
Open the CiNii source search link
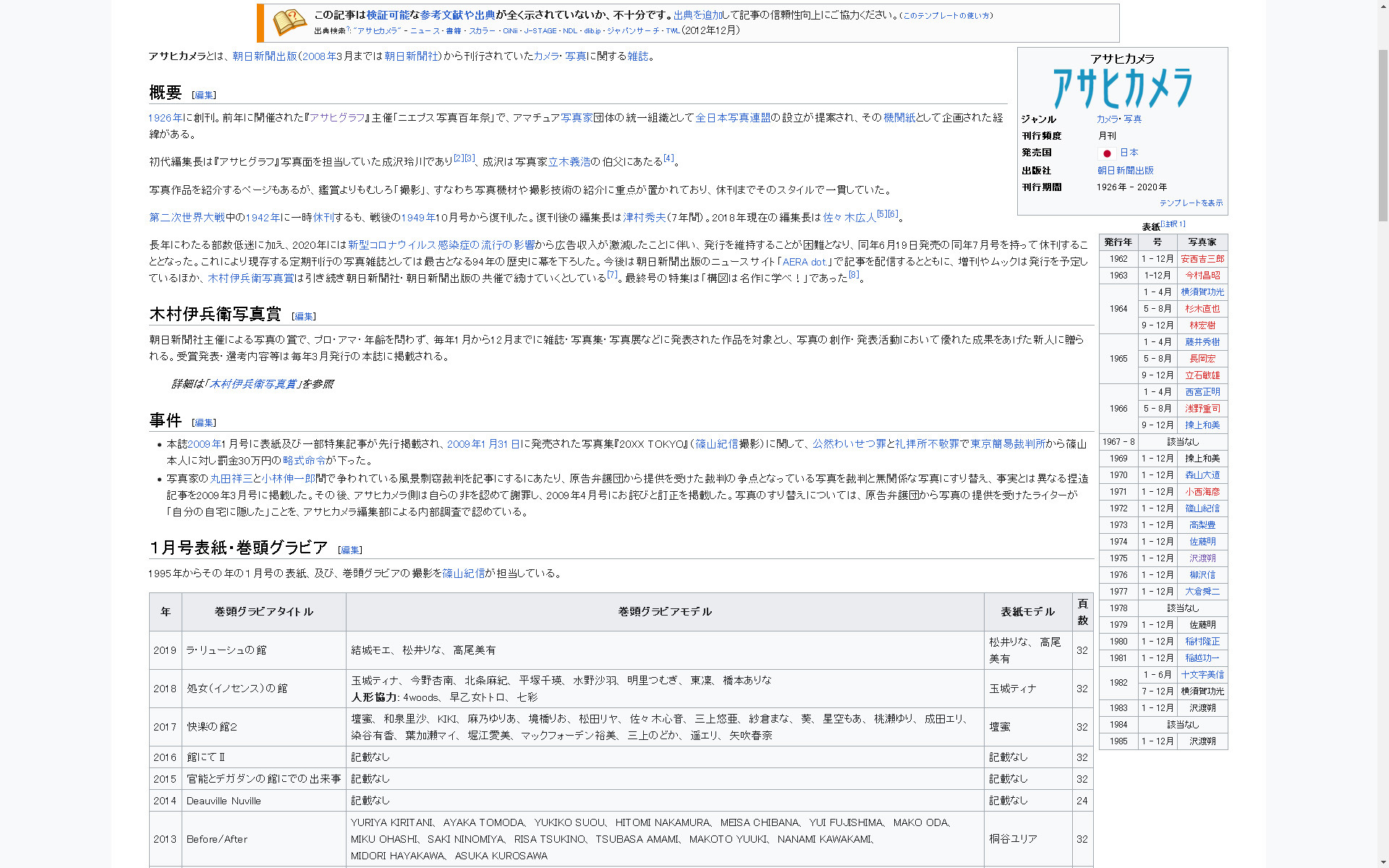pos(510,31)
